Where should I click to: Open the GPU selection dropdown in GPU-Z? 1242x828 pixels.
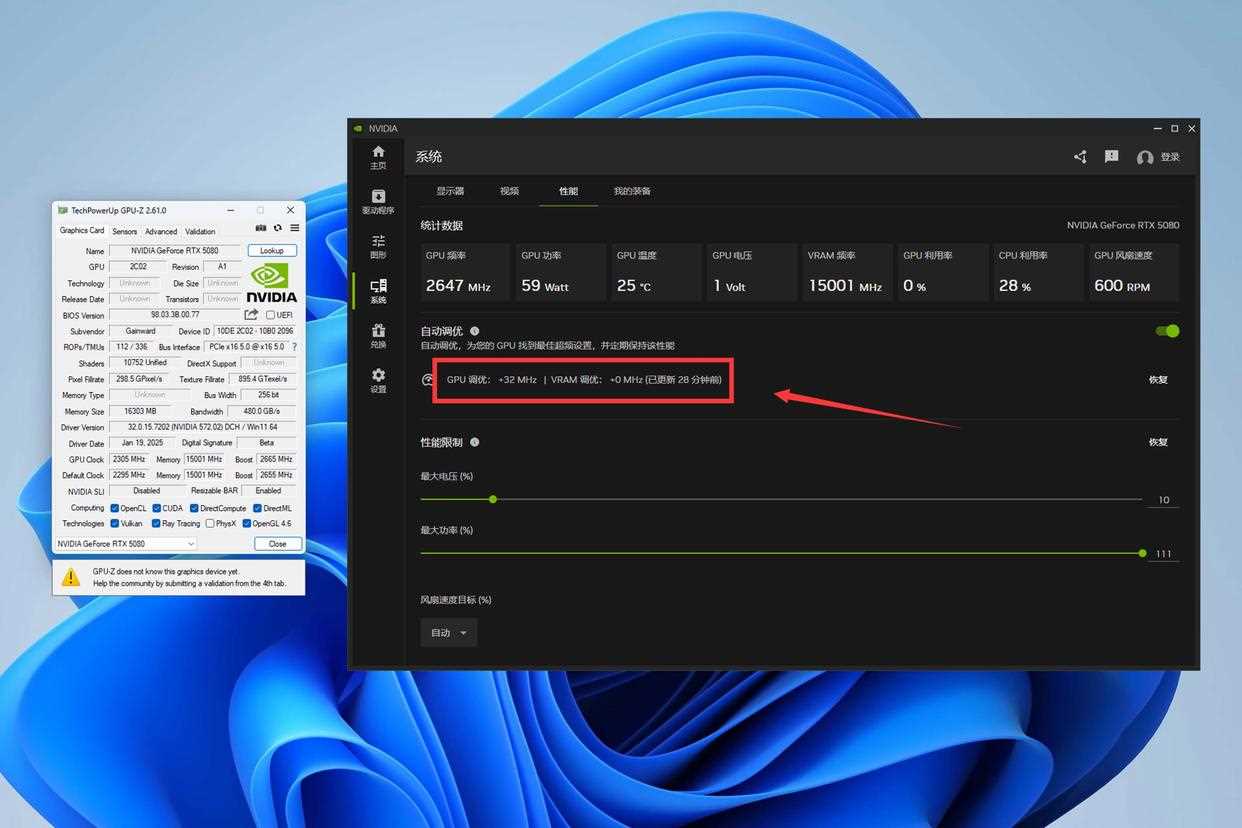click(x=126, y=544)
